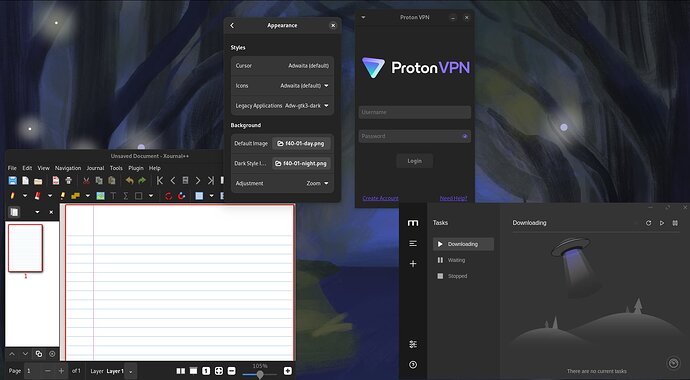Select the Draw Rectangle shape tool
Screen dimensions: 690x380
[x=139, y=196]
